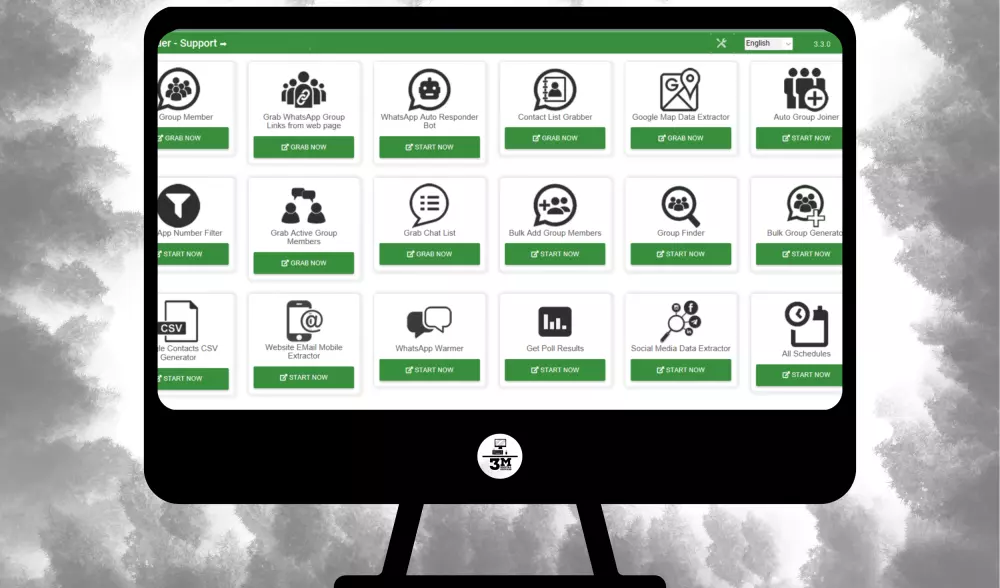Click the Bulk Group Generator icon
Viewport: 1000px width, 588px height.
[x=806, y=205]
